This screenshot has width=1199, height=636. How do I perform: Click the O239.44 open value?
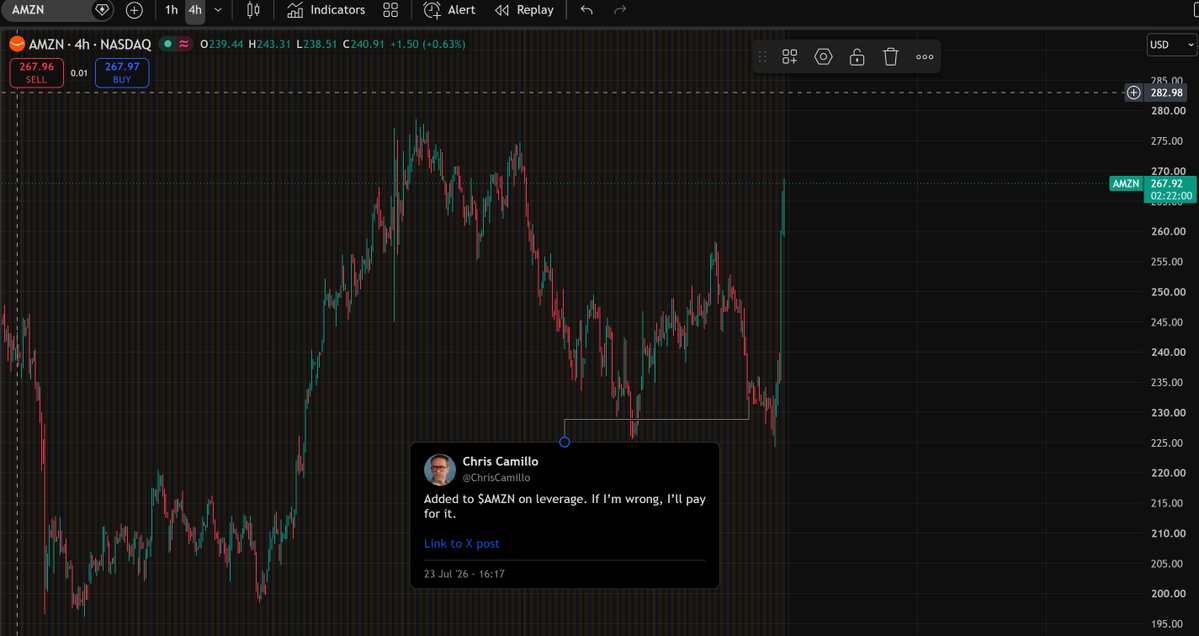222,44
